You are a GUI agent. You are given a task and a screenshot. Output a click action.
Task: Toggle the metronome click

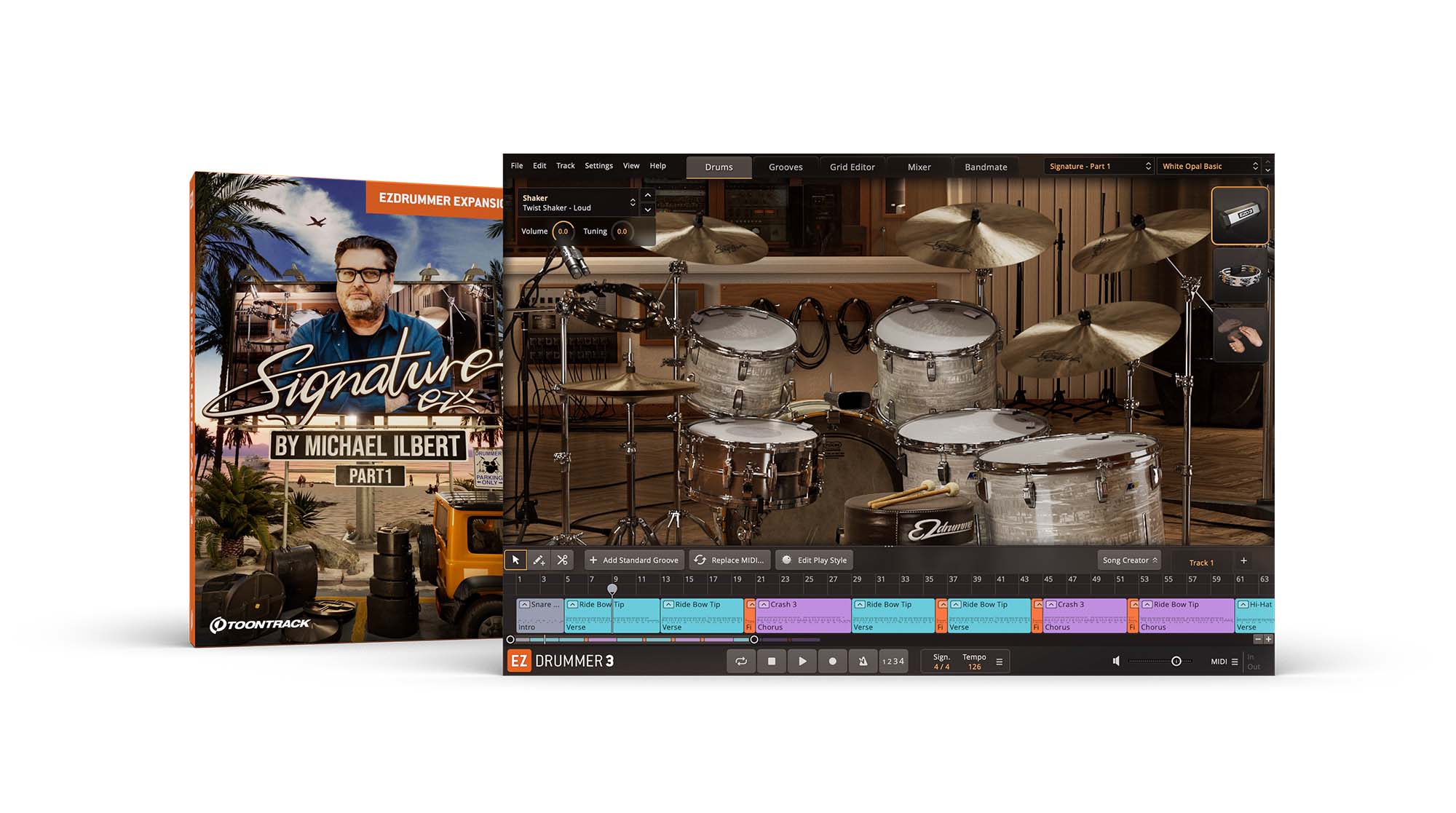click(863, 661)
